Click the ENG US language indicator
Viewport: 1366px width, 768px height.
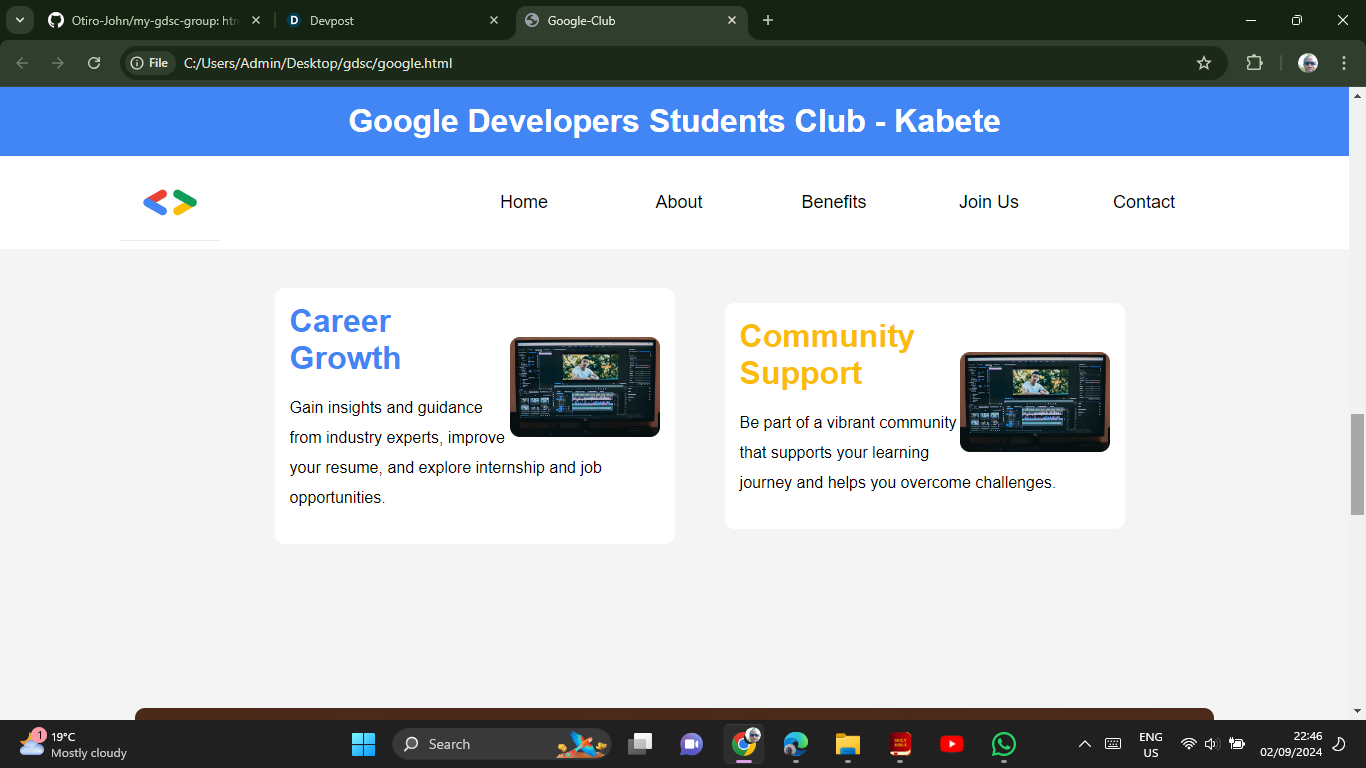click(1151, 744)
